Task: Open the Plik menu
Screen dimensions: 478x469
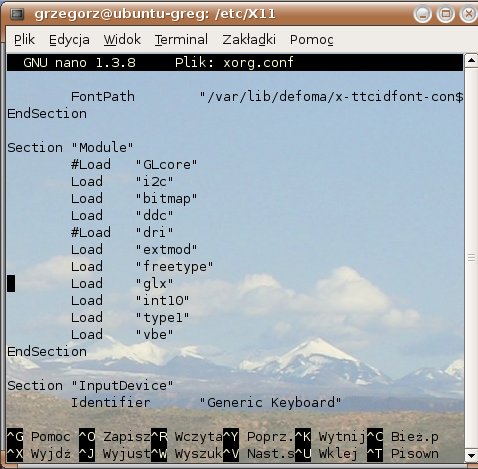Action: (24, 40)
